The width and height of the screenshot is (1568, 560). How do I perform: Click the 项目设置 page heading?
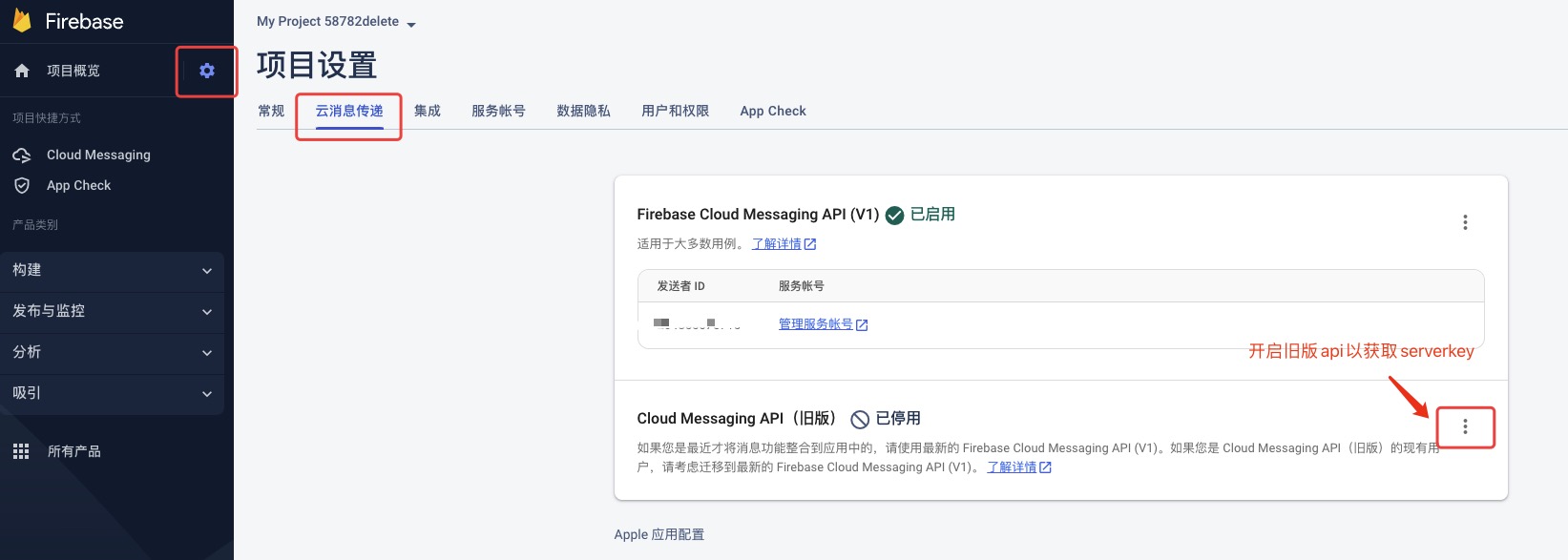pyautogui.click(x=317, y=65)
